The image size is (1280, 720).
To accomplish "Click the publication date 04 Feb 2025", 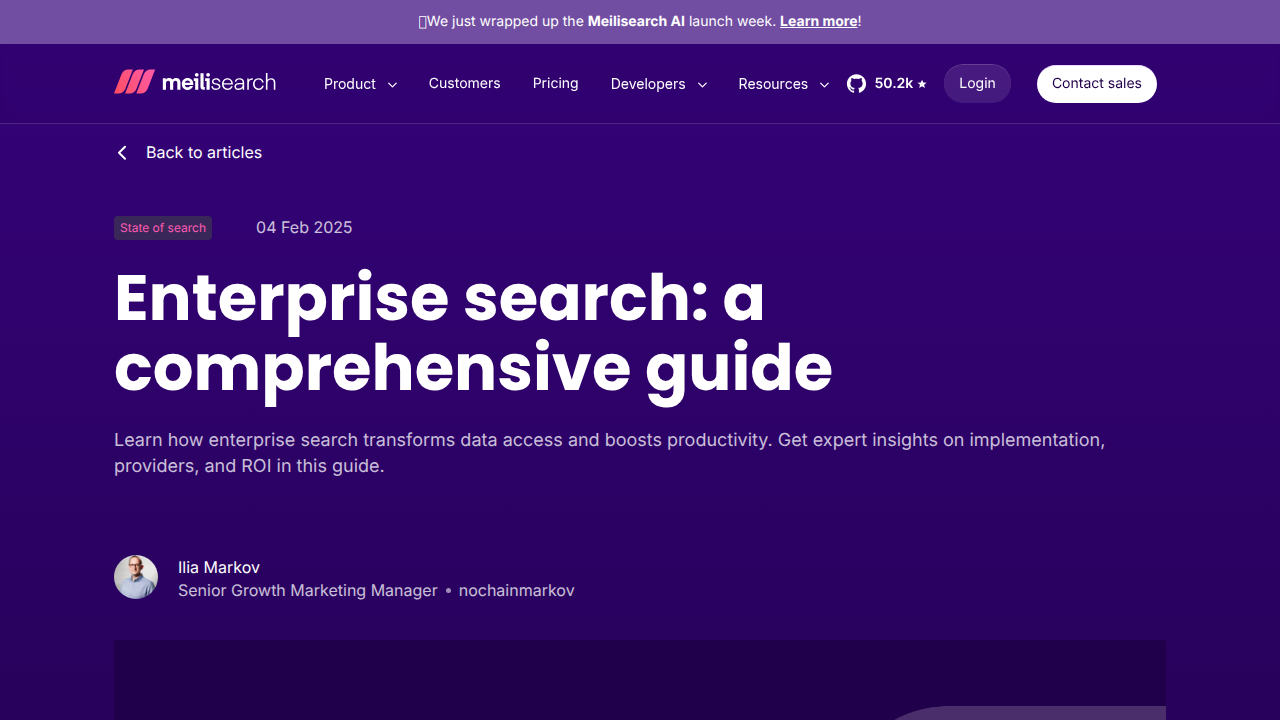I will click(304, 228).
